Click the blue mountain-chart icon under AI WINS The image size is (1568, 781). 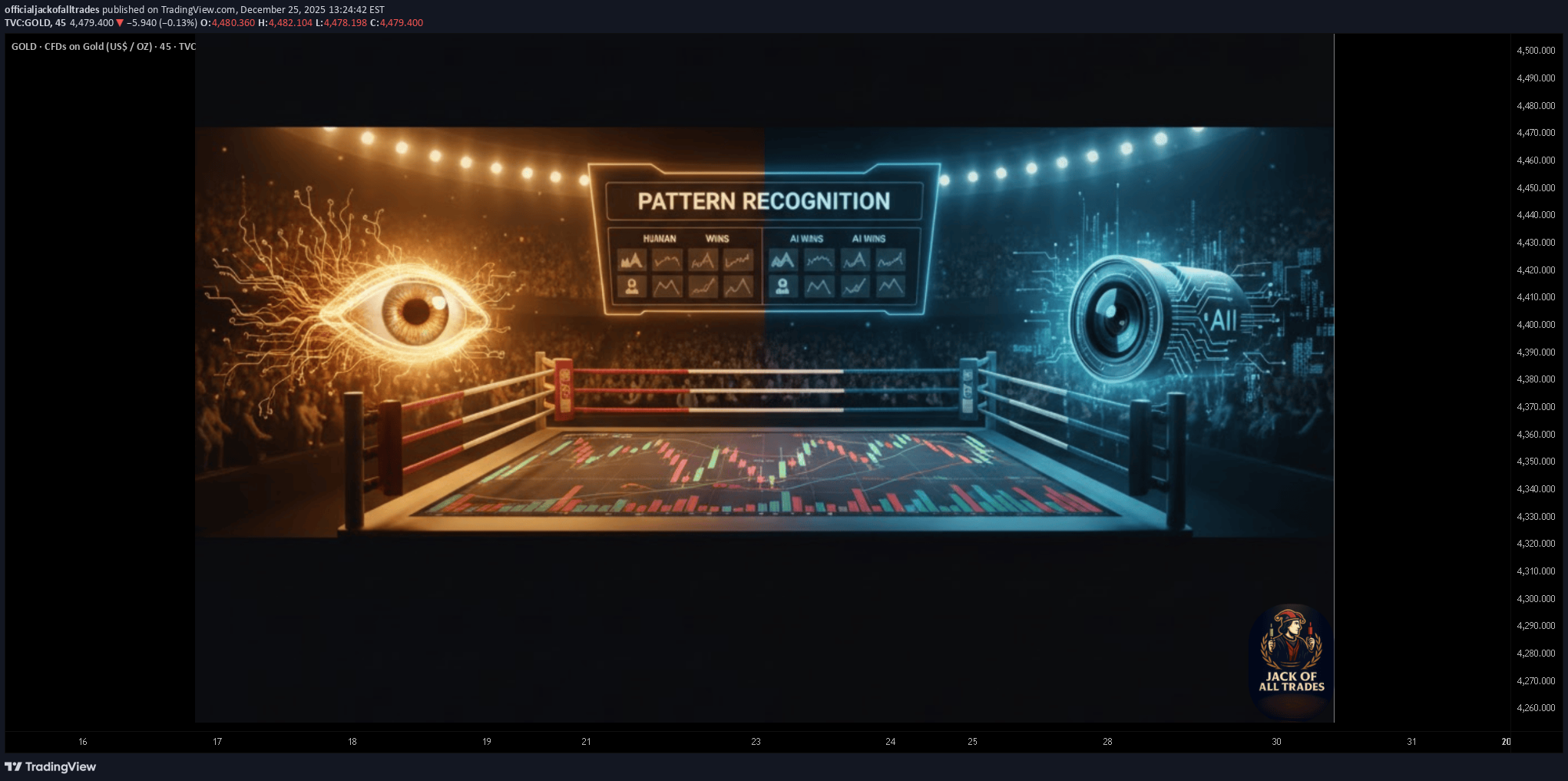[782, 261]
